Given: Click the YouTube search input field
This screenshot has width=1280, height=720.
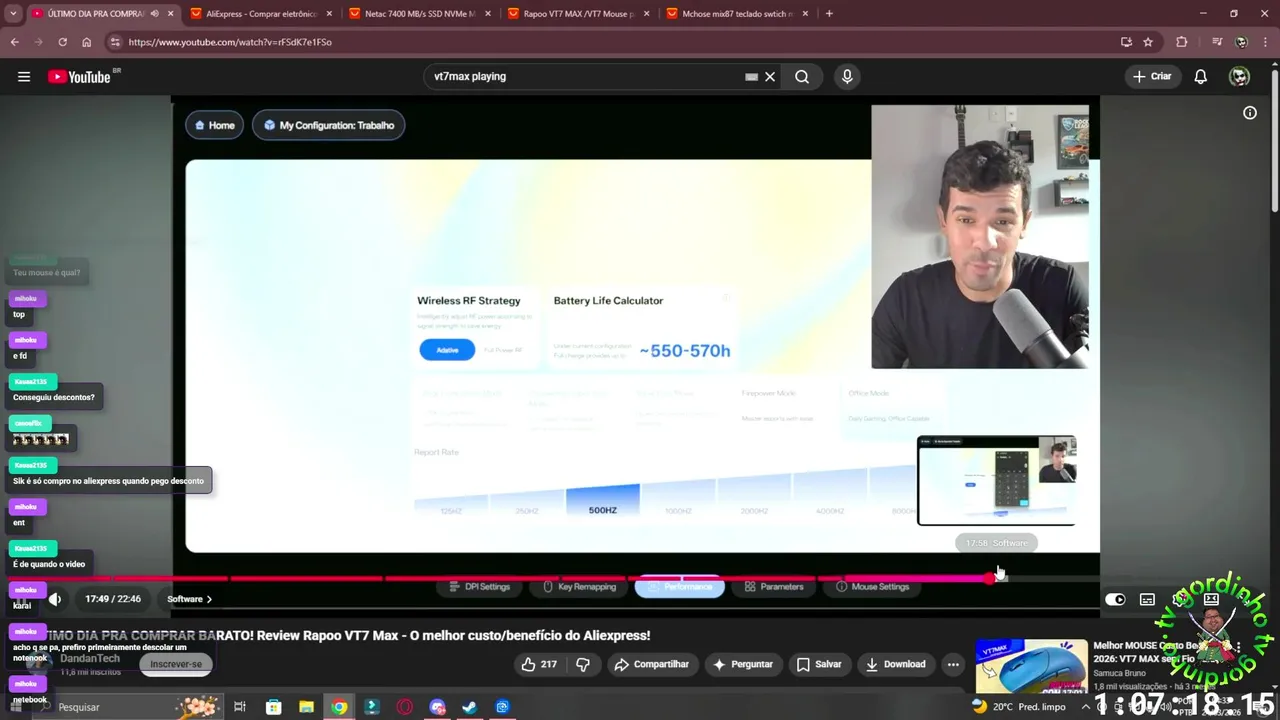Looking at the screenshot, I should (585, 77).
